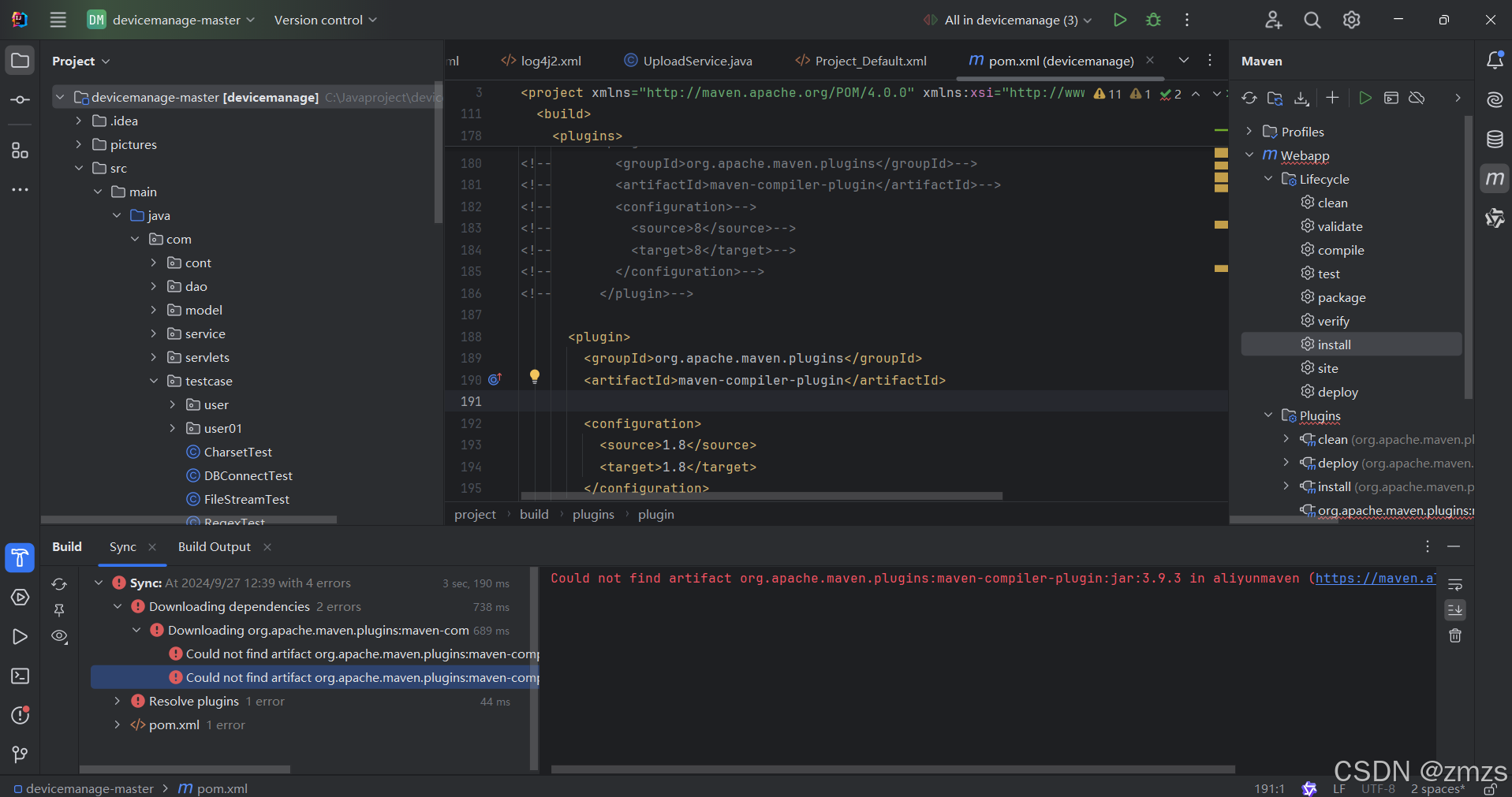Toggle Maven offline mode

[1417, 98]
